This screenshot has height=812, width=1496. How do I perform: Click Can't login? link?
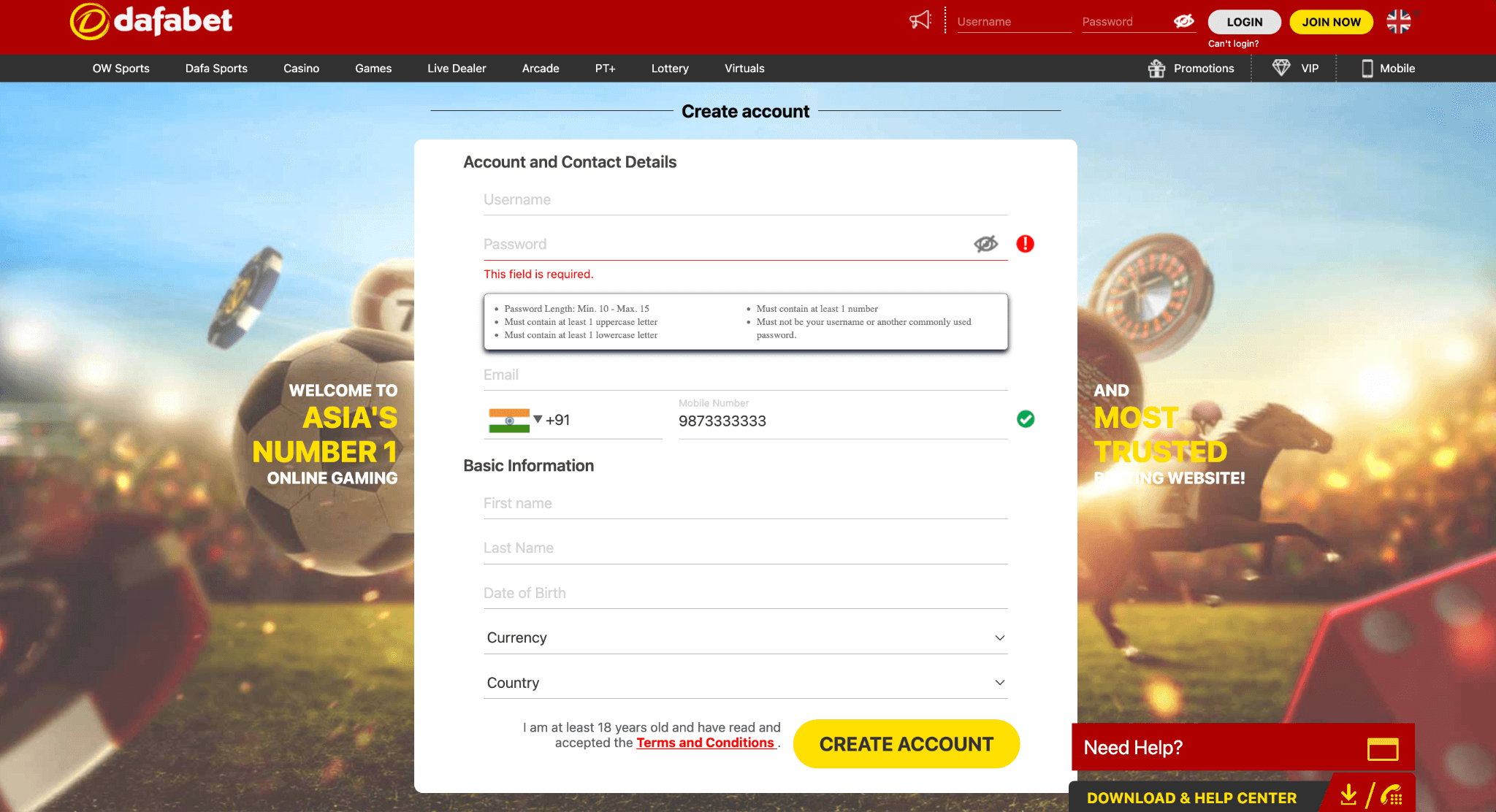pyautogui.click(x=1233, y=44)
